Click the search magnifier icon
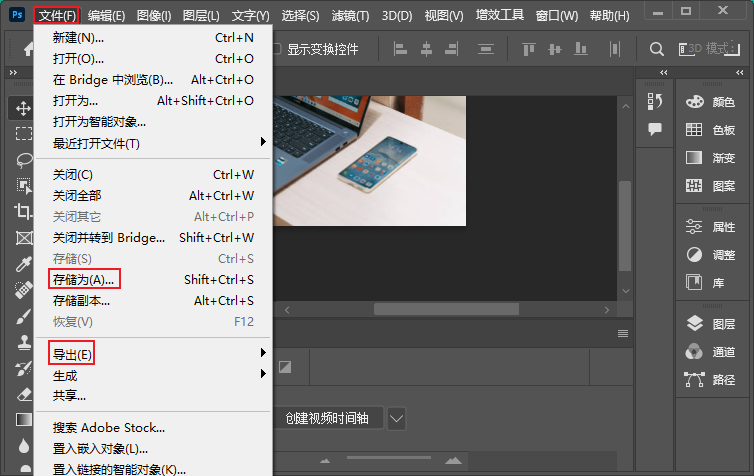Image resolution: width=754 pixels, height=476 pixels. pyautogui.click(x=657, y=49)
